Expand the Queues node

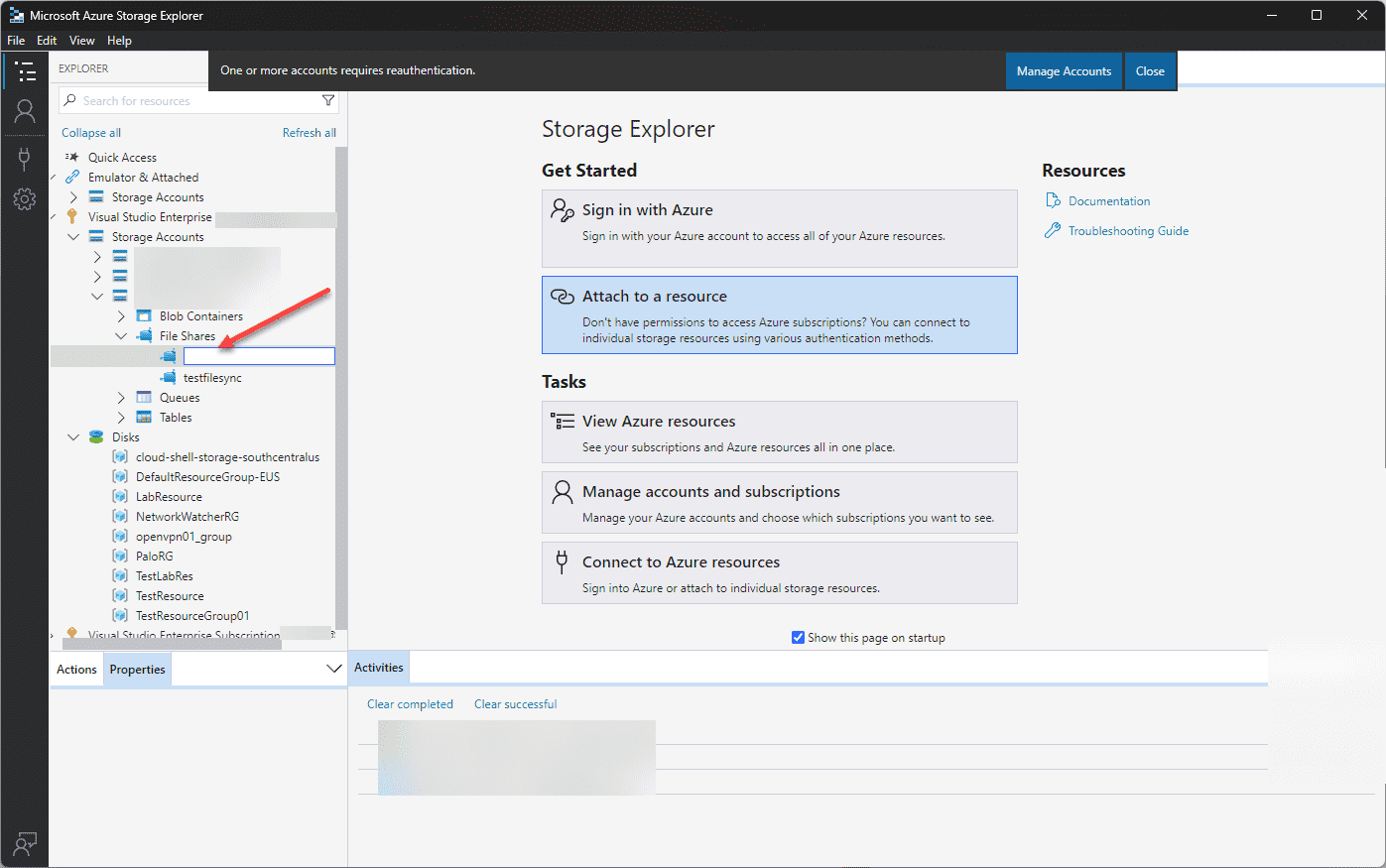(x=121, y=397)
